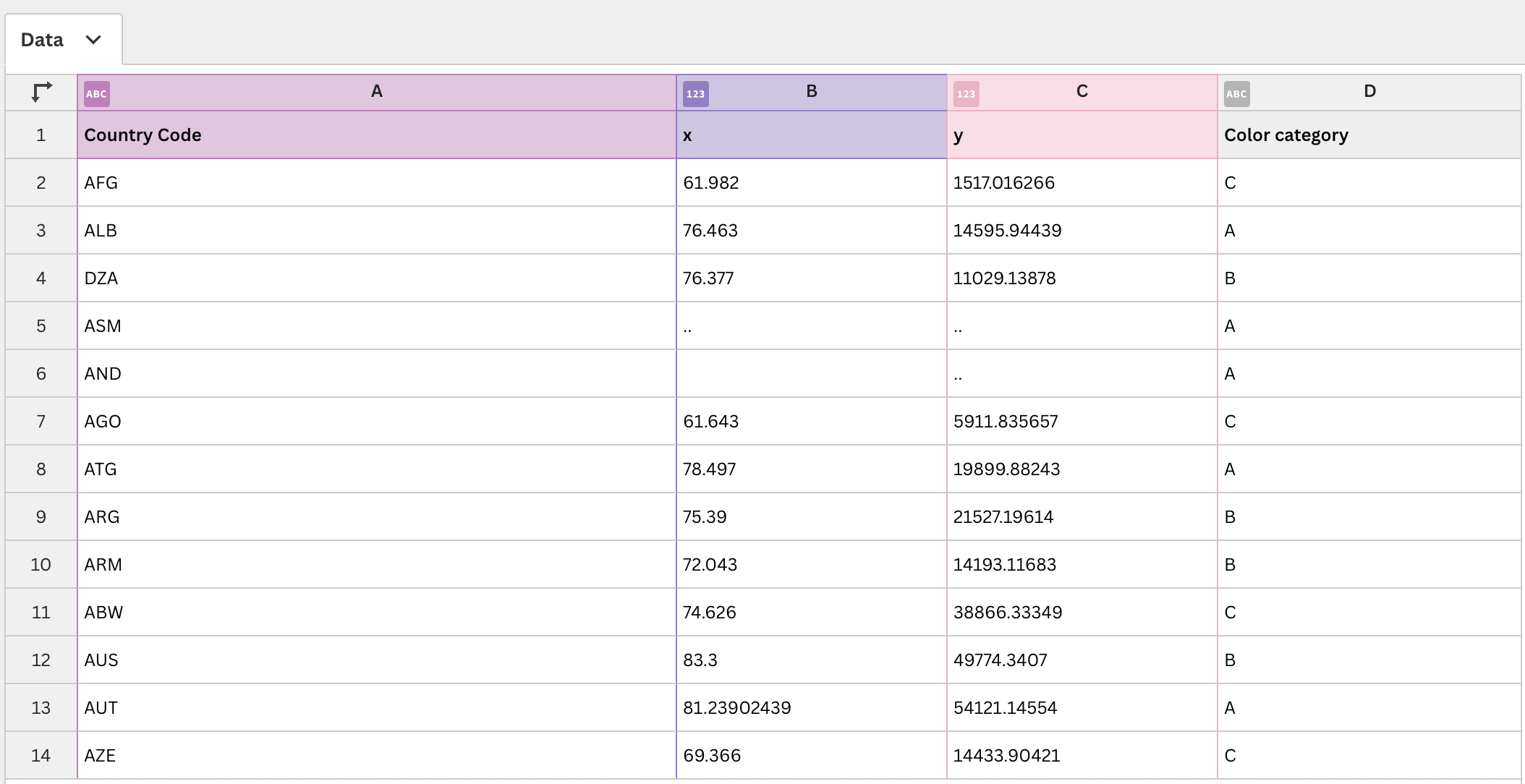The height and width of the screenshot is (784, 1525).
Task: Select the cell with value 21527.19614
Action: (x=1082, y=517)
